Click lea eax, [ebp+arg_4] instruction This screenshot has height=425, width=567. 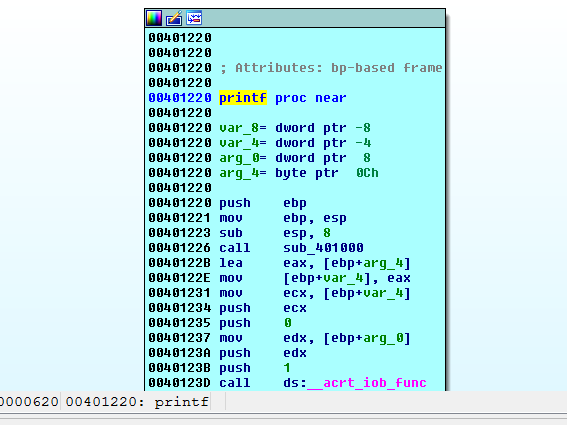pyautogui.click(x=315, y=263)
